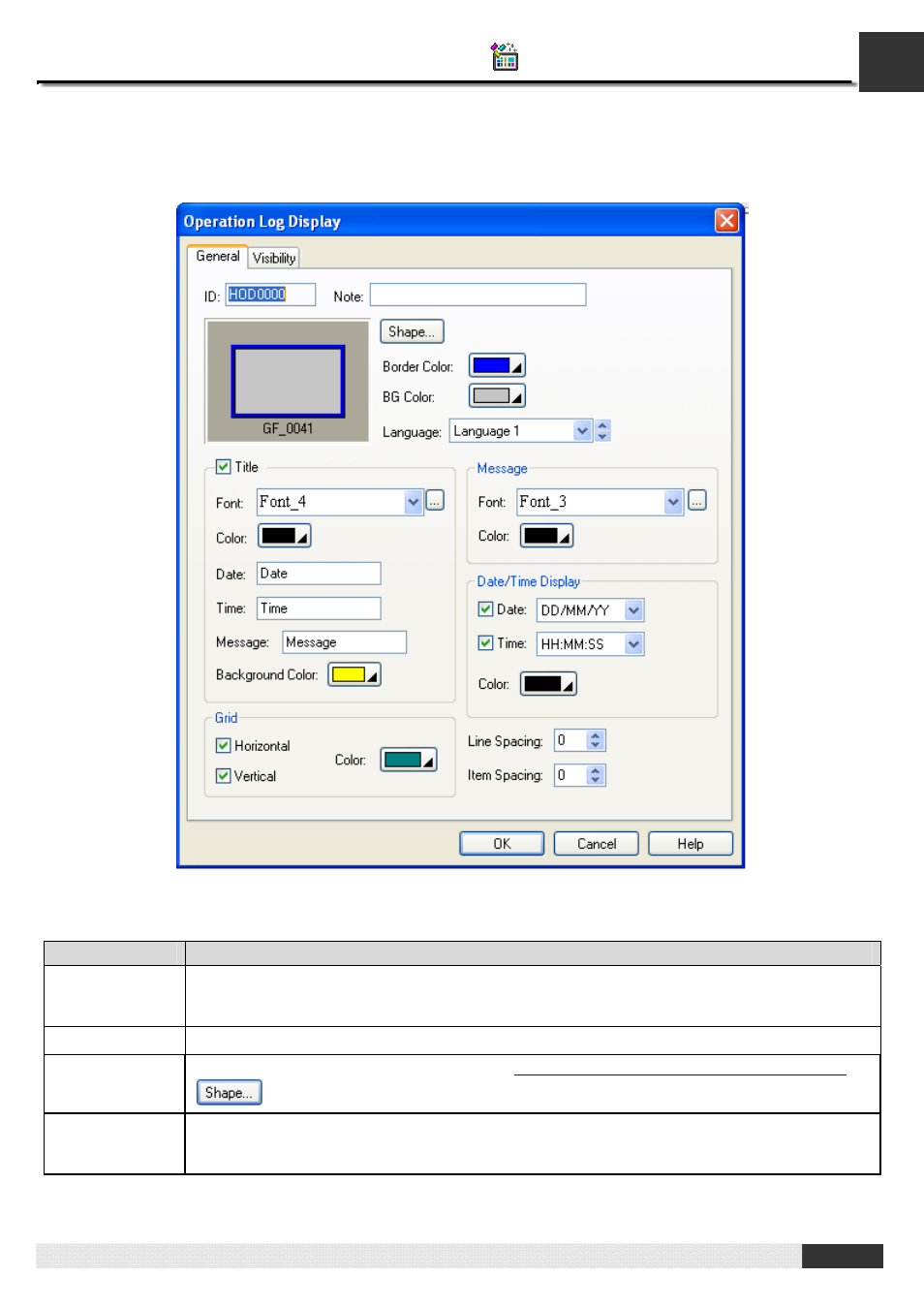Screen dimensions: 924x1308
Task: Decrease Item Spacing with the down arrow
Action: coord(596,781)
